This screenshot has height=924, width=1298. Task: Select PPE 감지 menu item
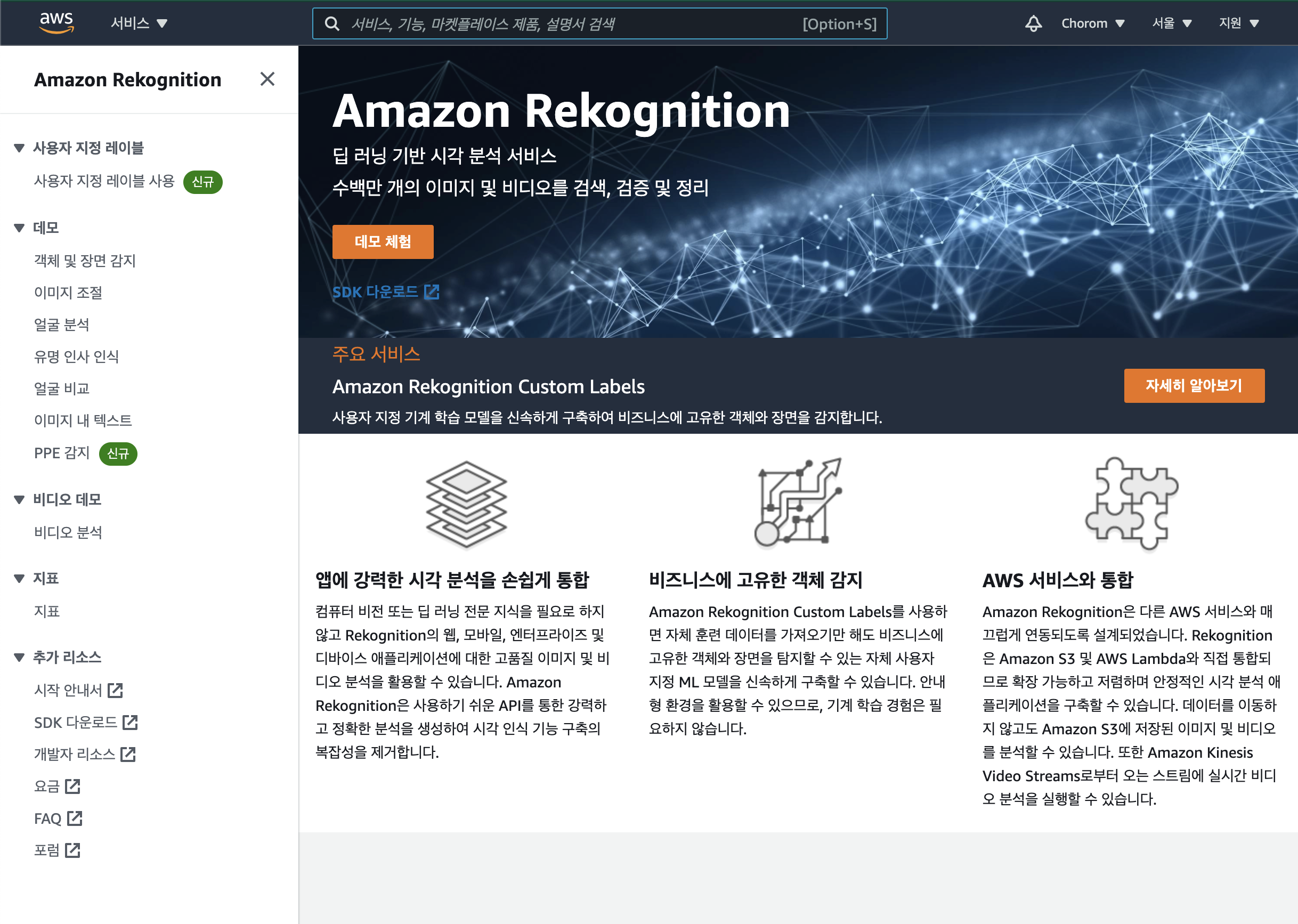coord(62,453)
